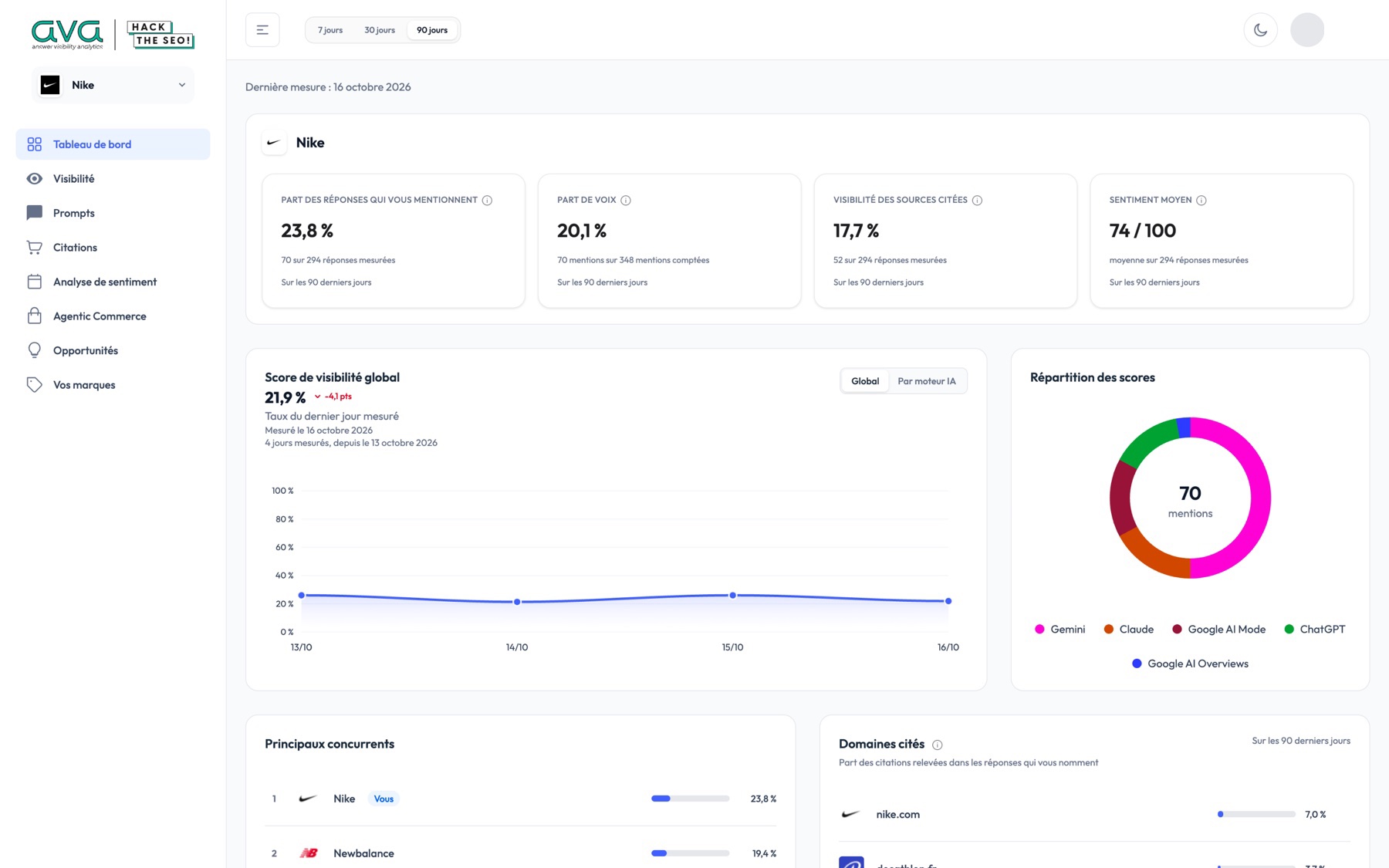Click the Analyse de sentiment calendar icon
The width and height of the screenshot is (1389, 868).
coord(35,282)
